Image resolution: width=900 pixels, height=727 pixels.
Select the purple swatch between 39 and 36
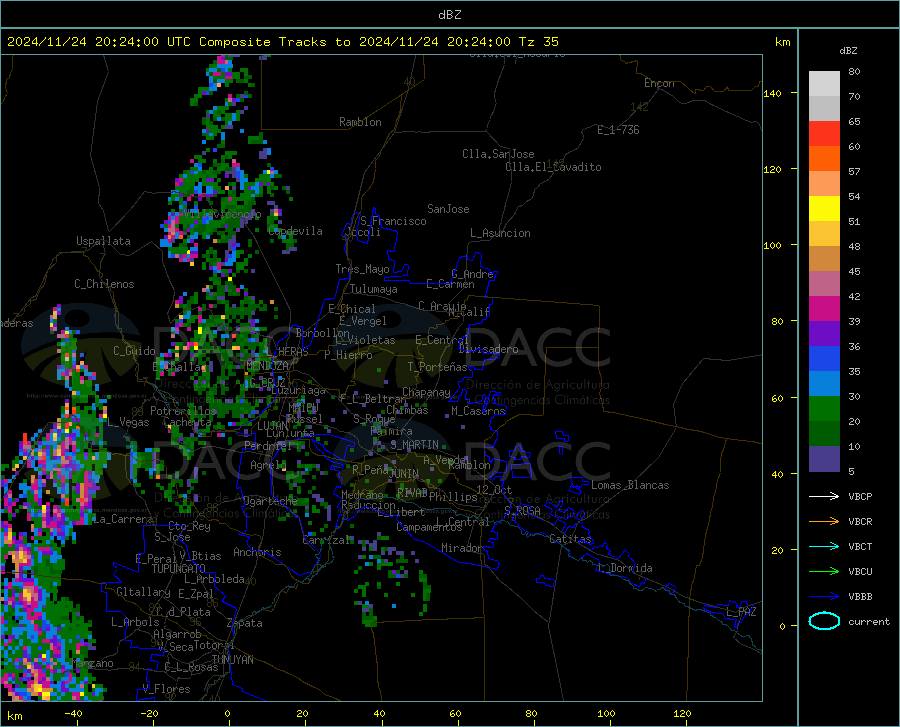pyautogui.click(x=824, y=334)
